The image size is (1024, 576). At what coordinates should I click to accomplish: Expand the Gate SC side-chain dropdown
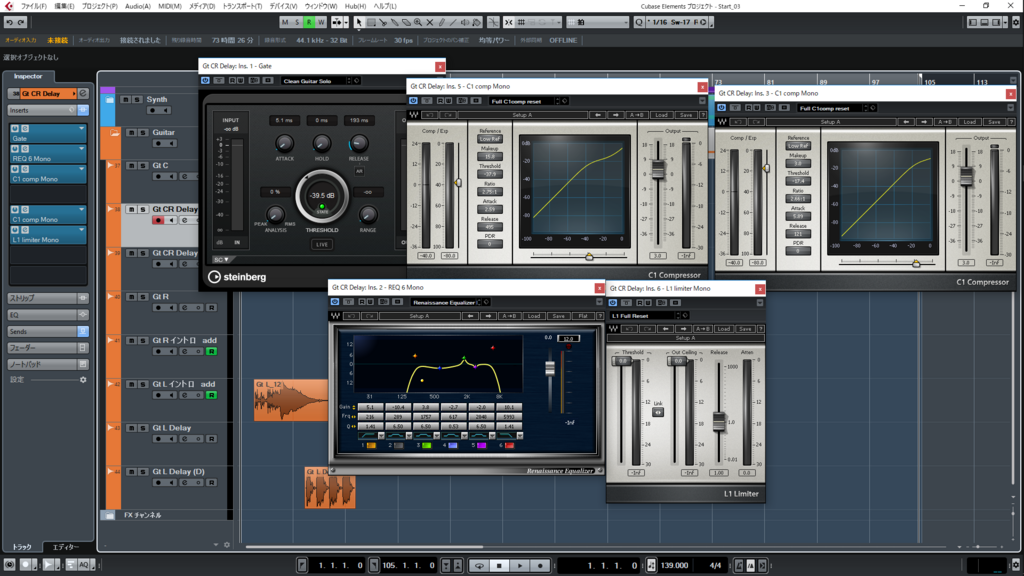click(x=221, y=260)
